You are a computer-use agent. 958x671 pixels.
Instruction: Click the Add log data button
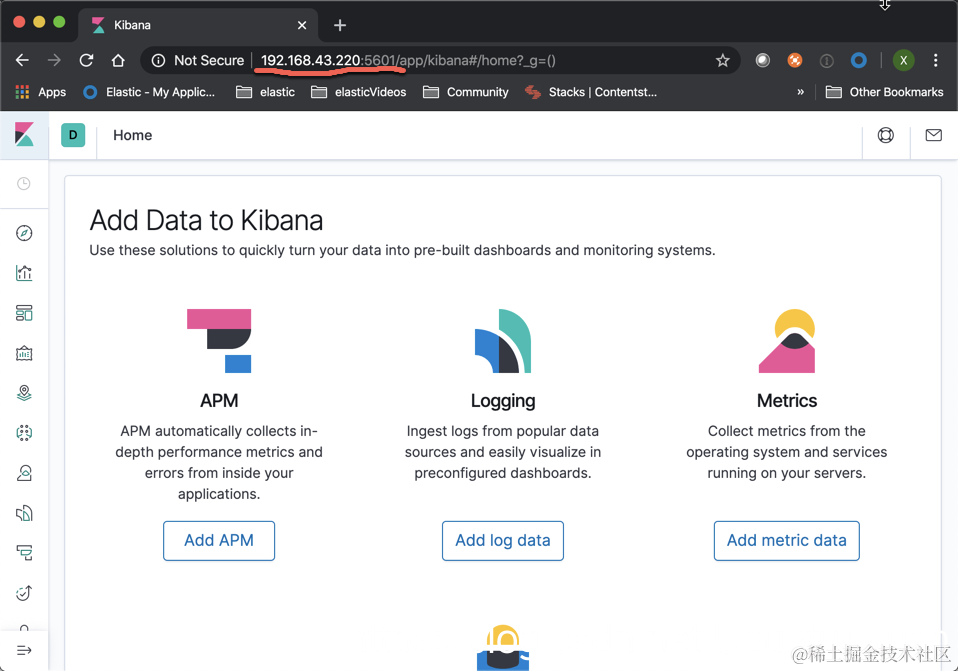pos(503,541)
